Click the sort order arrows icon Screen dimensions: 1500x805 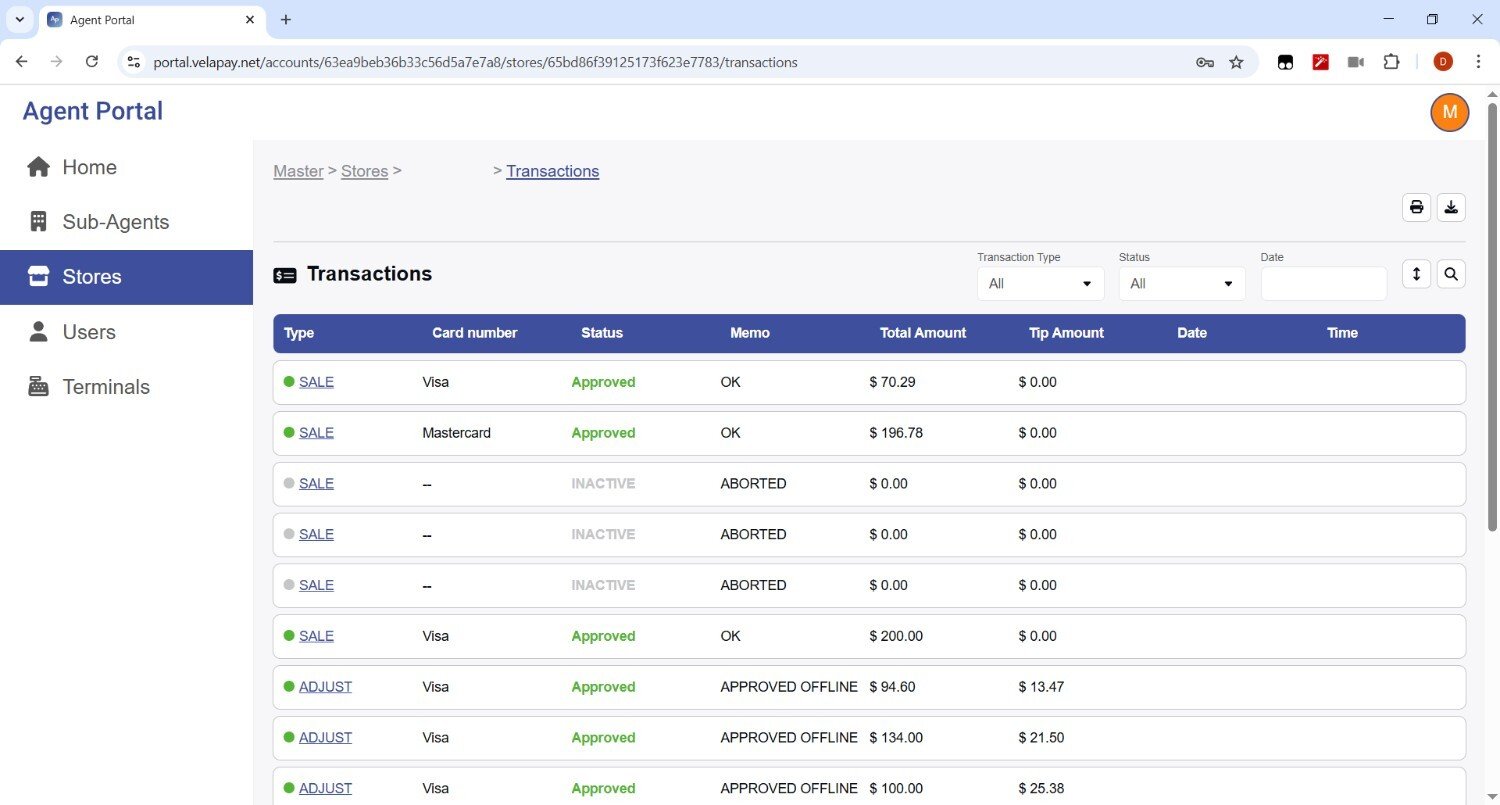point(1416,273)
